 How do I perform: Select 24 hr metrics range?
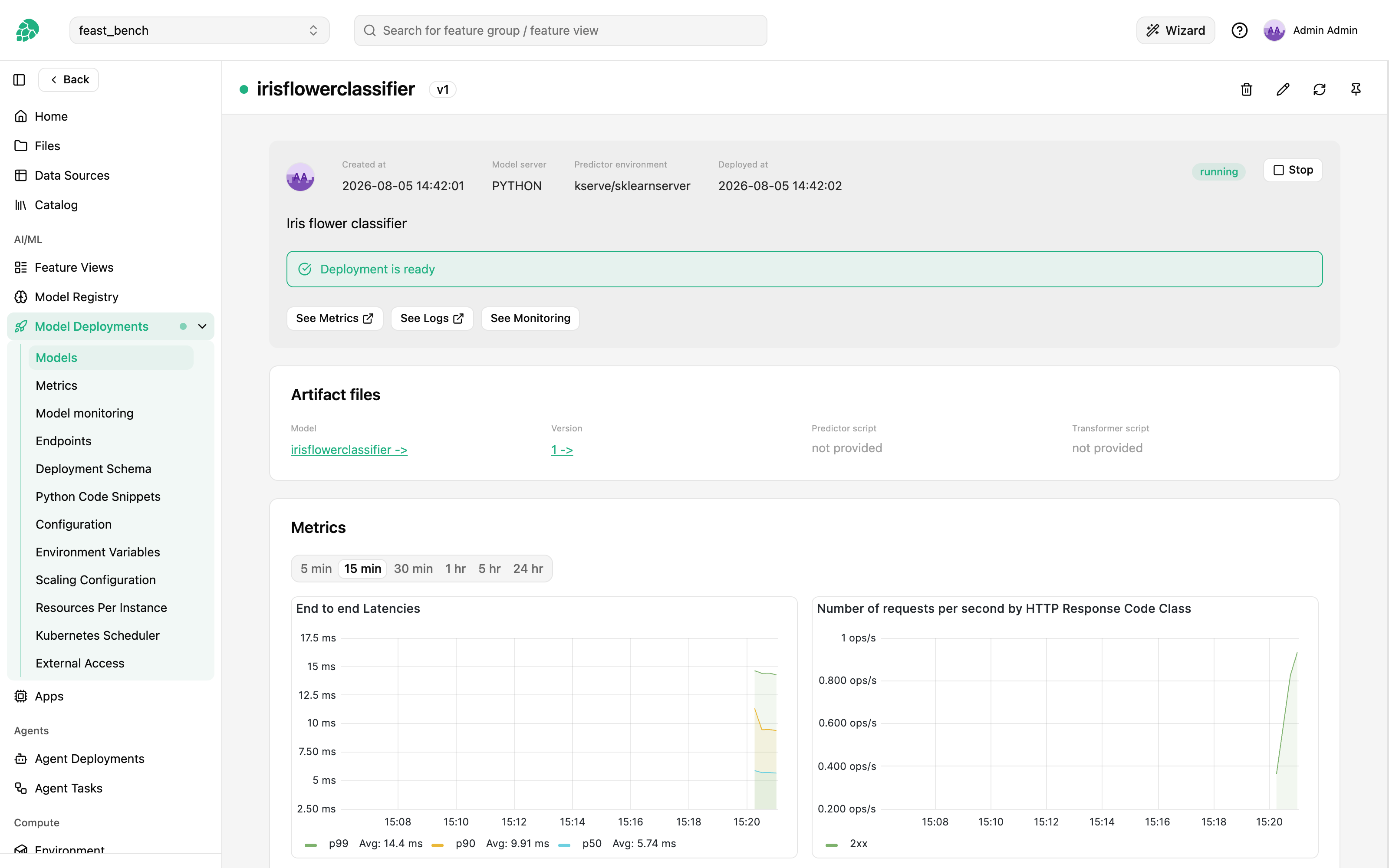(528, 569)
